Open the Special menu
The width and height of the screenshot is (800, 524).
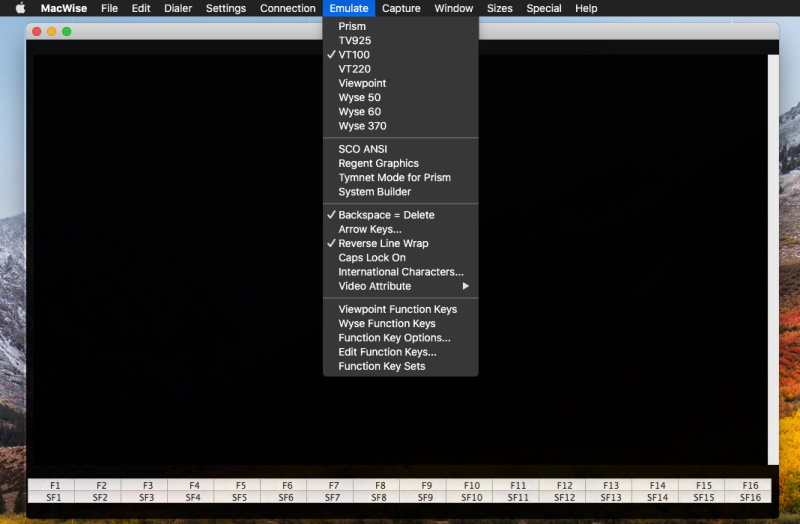[544, 8]
